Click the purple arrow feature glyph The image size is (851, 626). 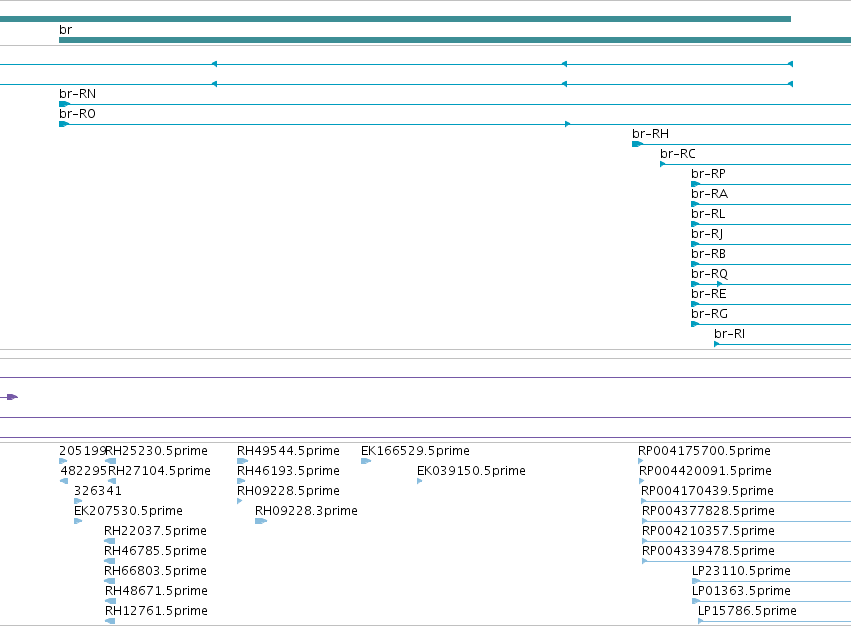coord(12,397)
